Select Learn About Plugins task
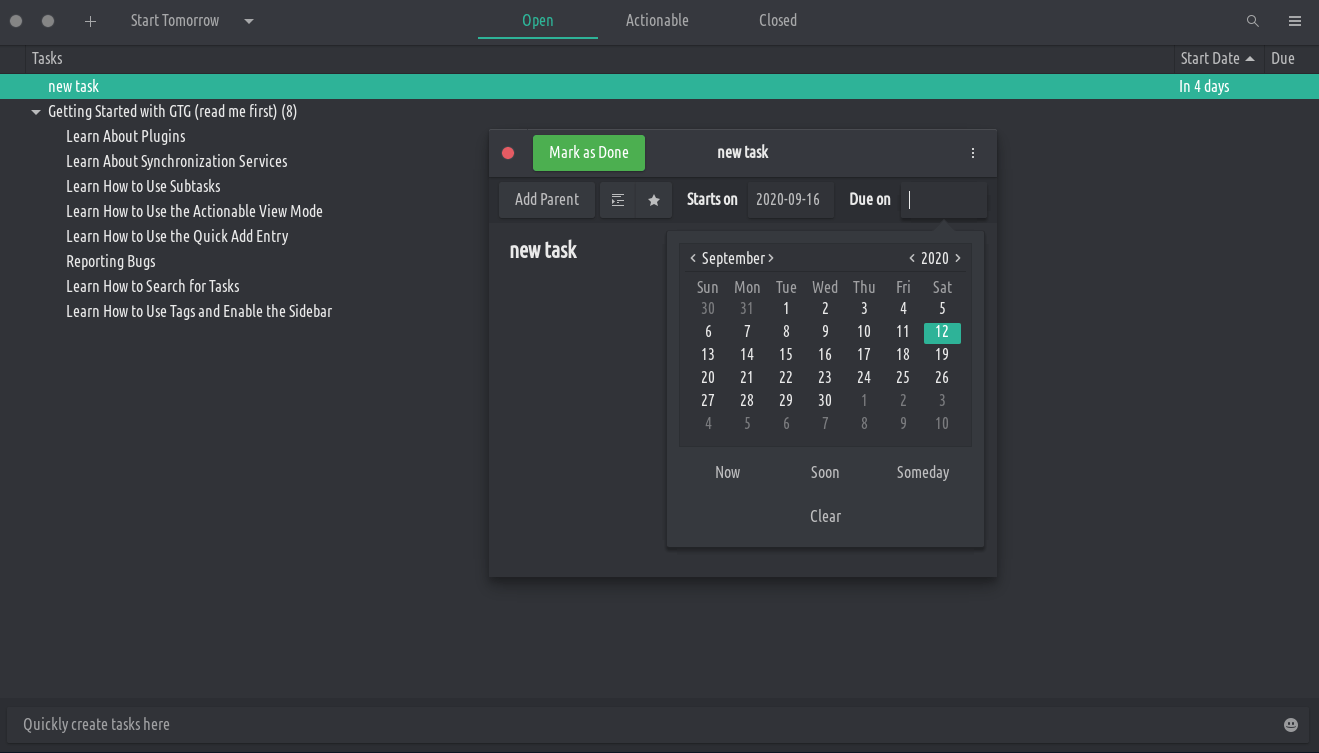Image resolution: width=1319 pixels, height=753 pixels. pyautogui.click(x=126, y=137)
